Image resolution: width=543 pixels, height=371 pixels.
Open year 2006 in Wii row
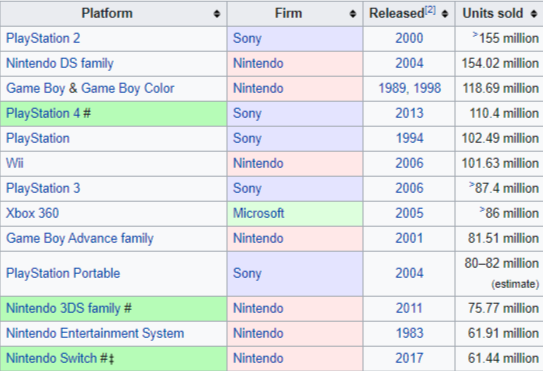tap(409, 163)
